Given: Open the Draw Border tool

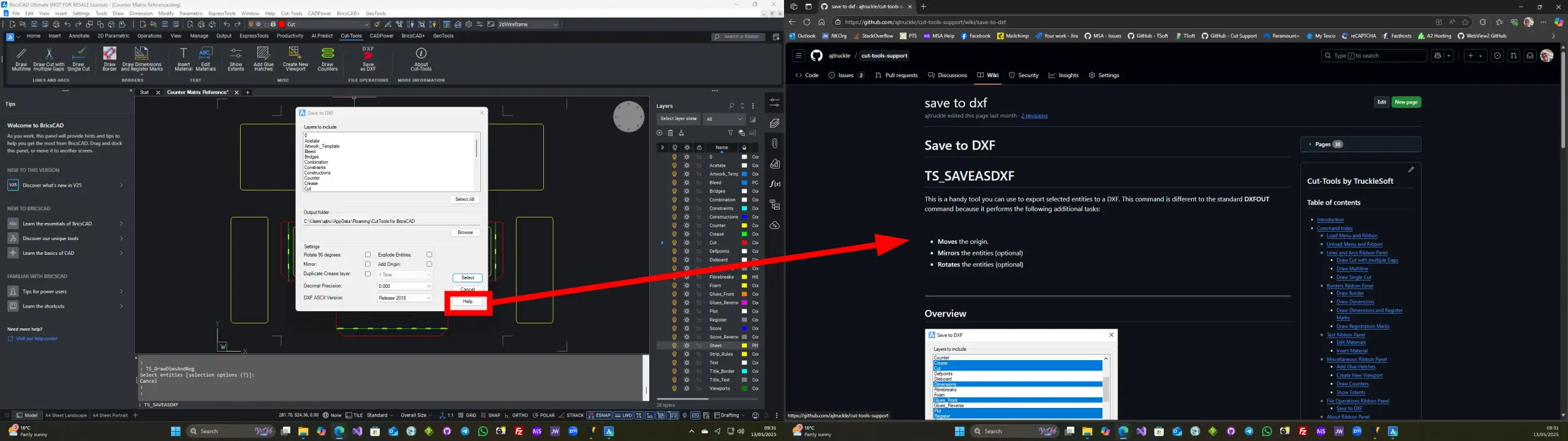Looking at the screenshot, I should pyautogui.click(x=110, y=59).
